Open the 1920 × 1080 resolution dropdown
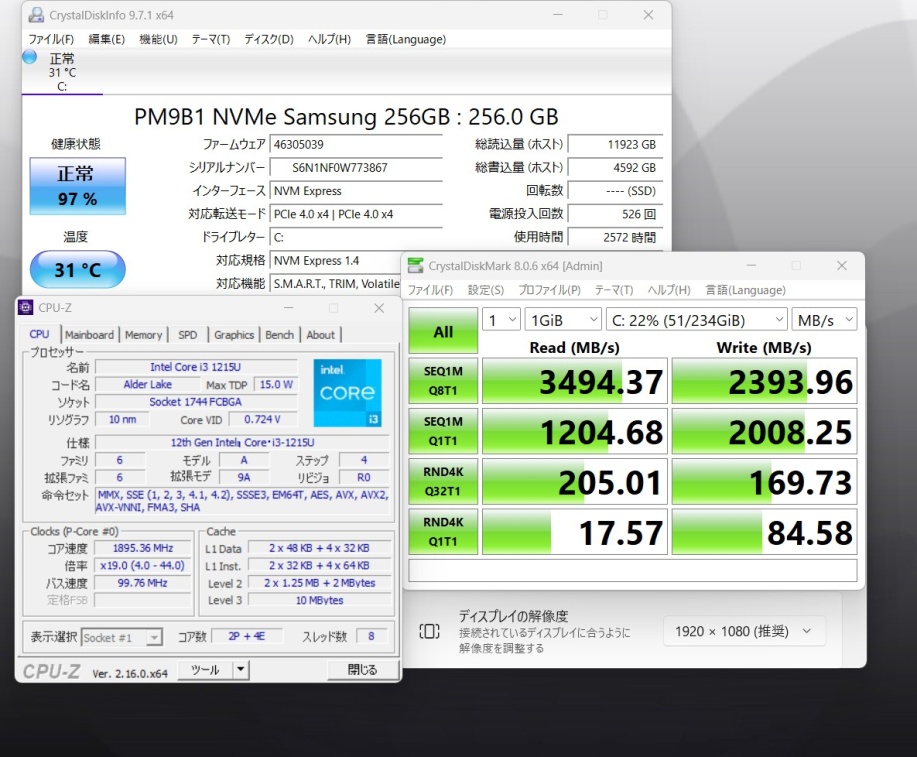This screenshot has width=917, height=757. [x=744, y=631]
